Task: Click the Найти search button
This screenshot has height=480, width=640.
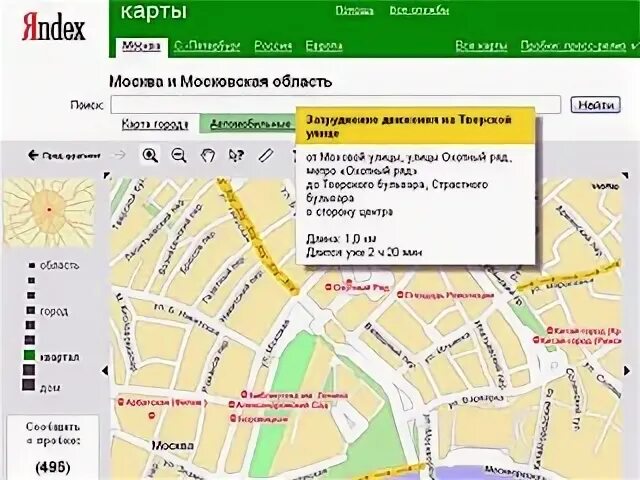Action: (596, 105)
